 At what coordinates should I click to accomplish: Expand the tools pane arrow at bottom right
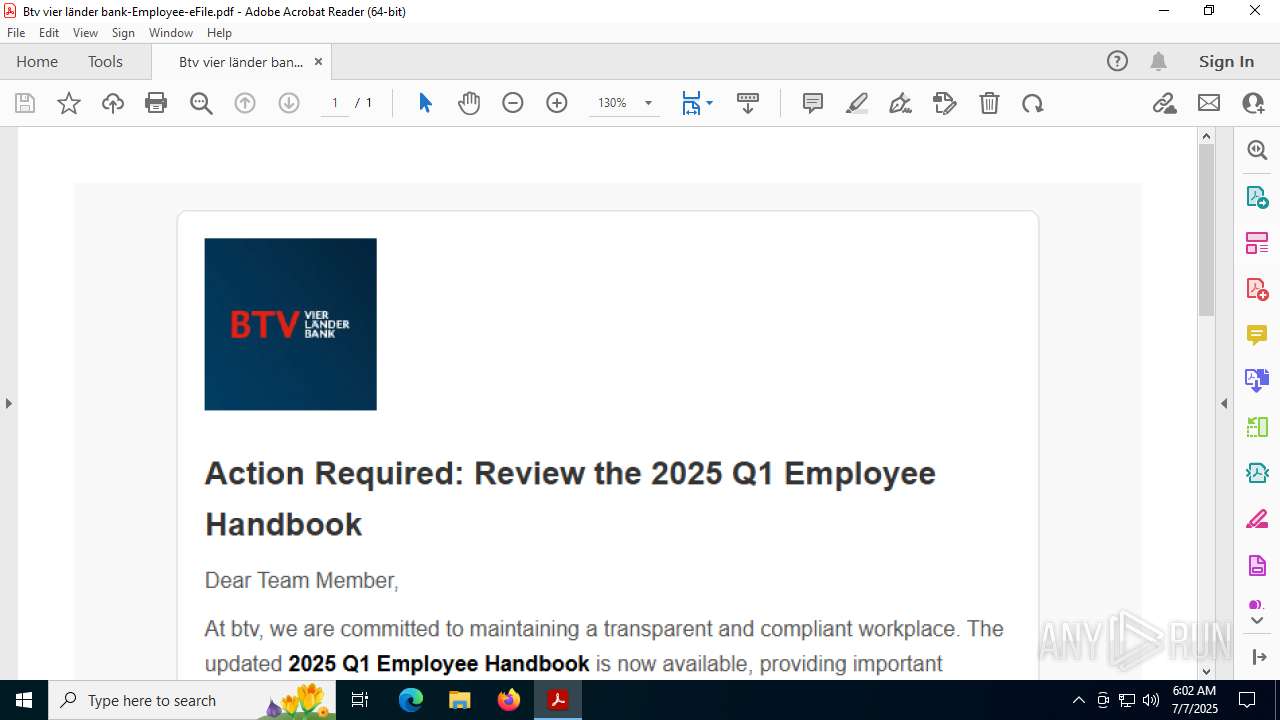[1257, 657]
